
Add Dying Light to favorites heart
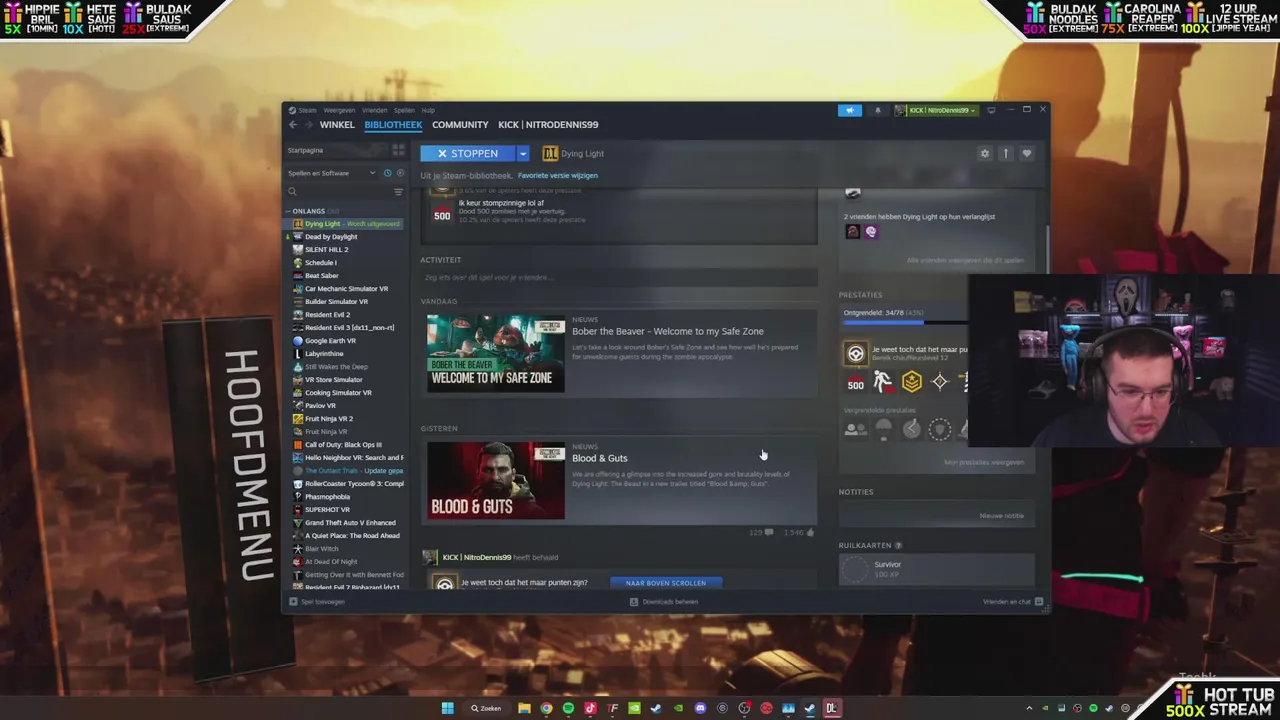tap(1026, 153)
